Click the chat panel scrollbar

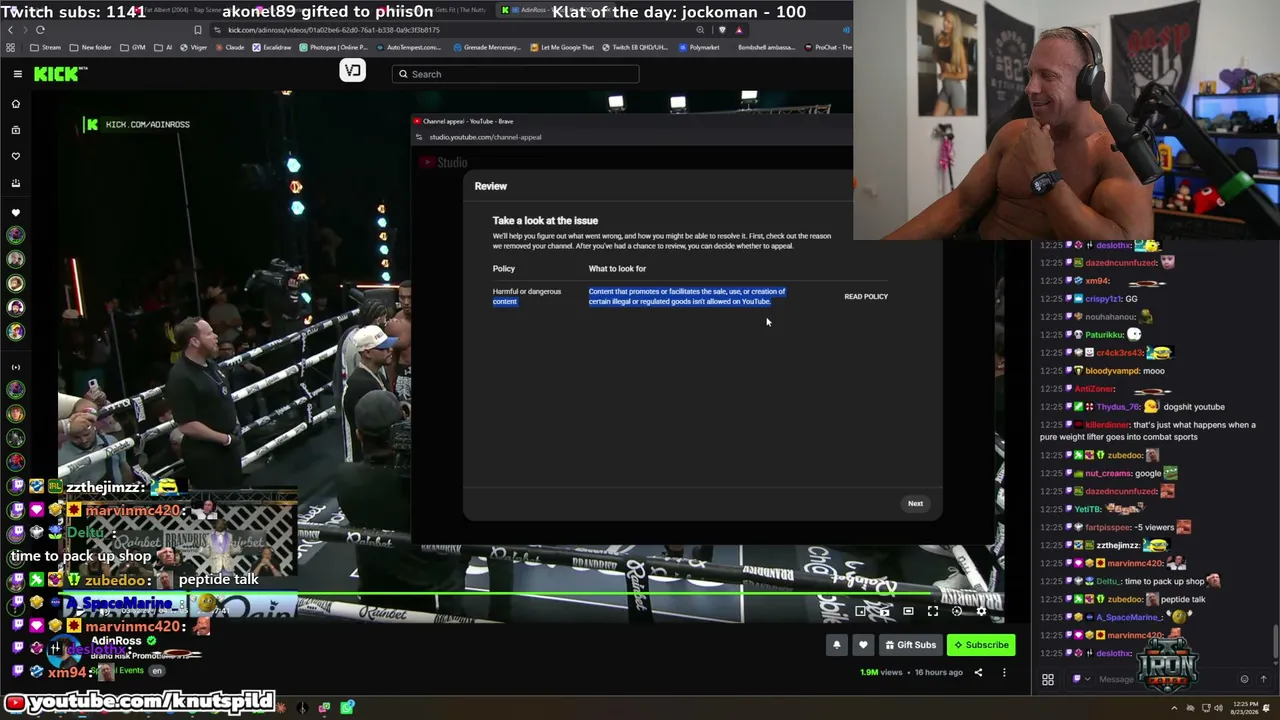1276,640
